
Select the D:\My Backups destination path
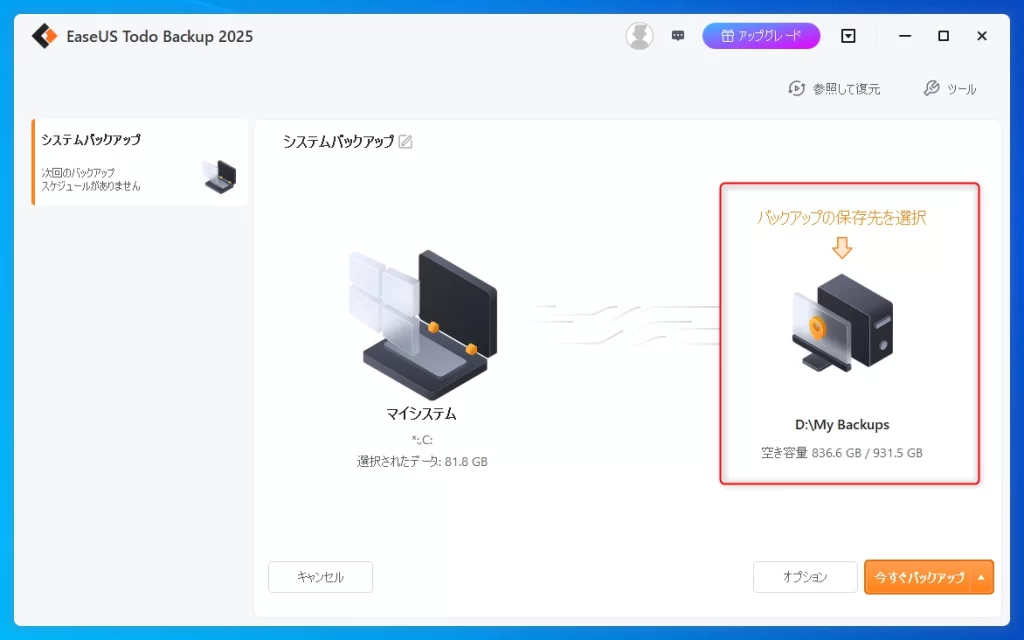tap(841, 425)
